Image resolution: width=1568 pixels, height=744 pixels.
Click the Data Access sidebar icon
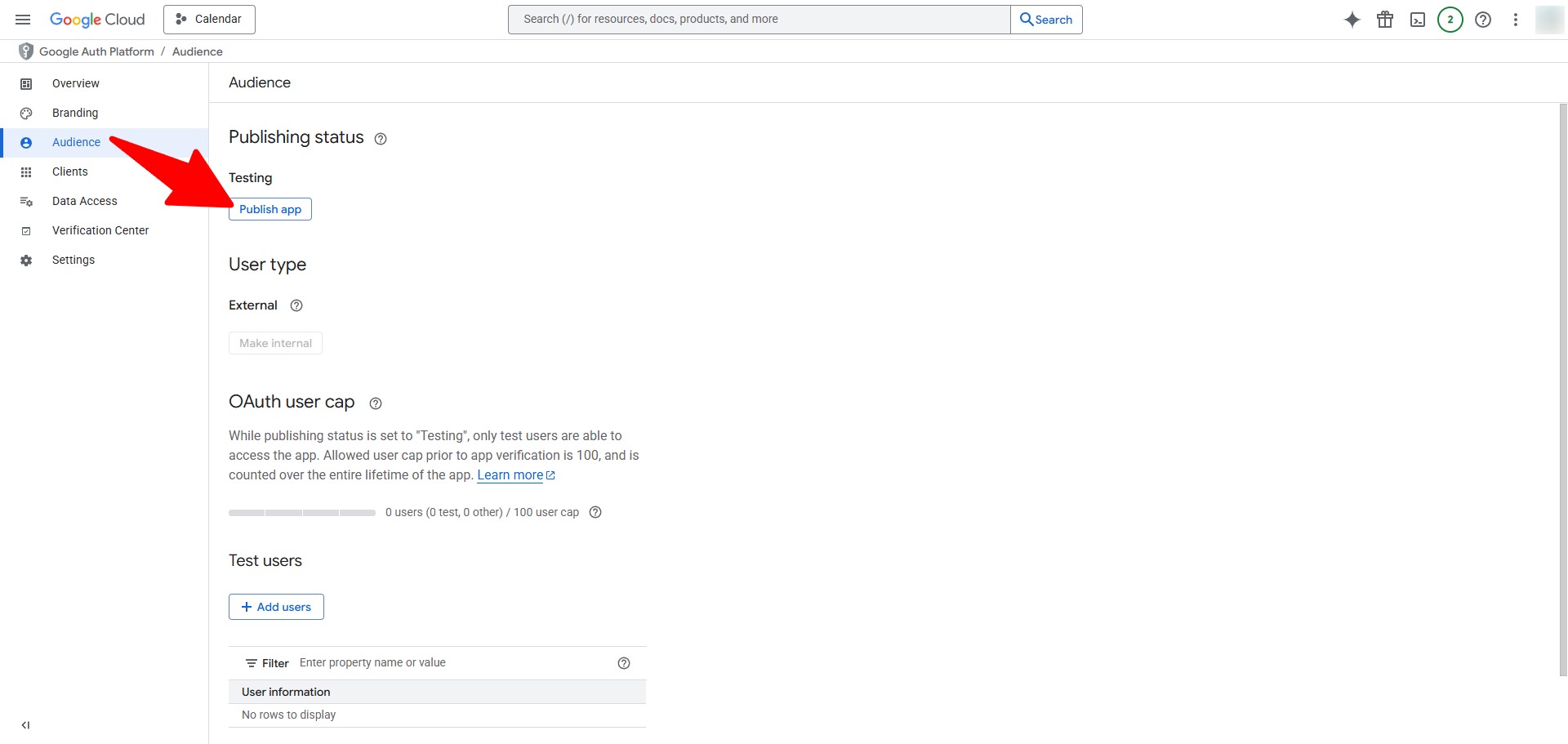pos(26,201)
